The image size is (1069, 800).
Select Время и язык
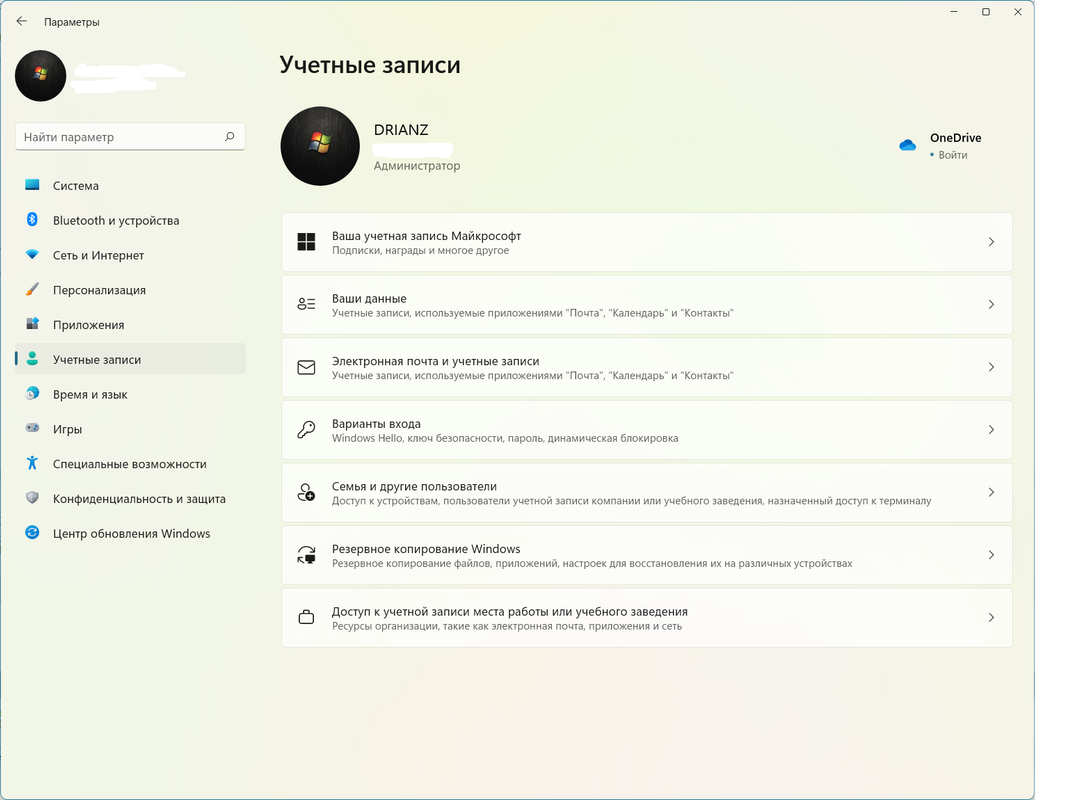click(x=130, y=394)
